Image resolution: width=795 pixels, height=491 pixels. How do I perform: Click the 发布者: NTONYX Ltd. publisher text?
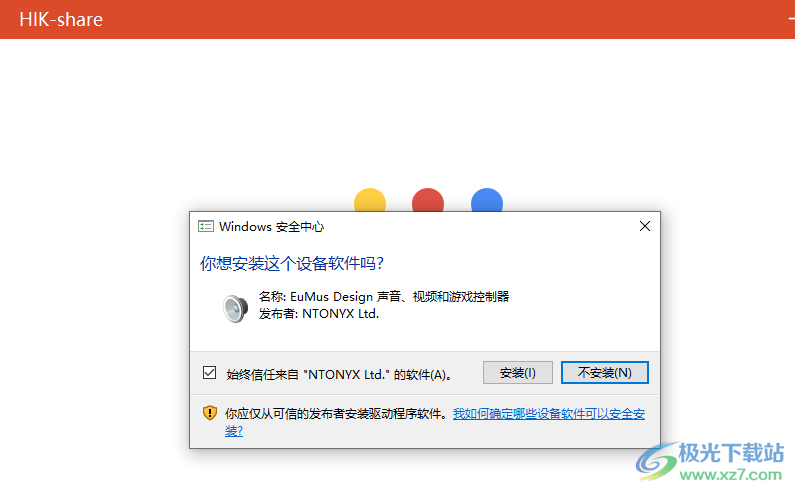click(x=319, y=314)
